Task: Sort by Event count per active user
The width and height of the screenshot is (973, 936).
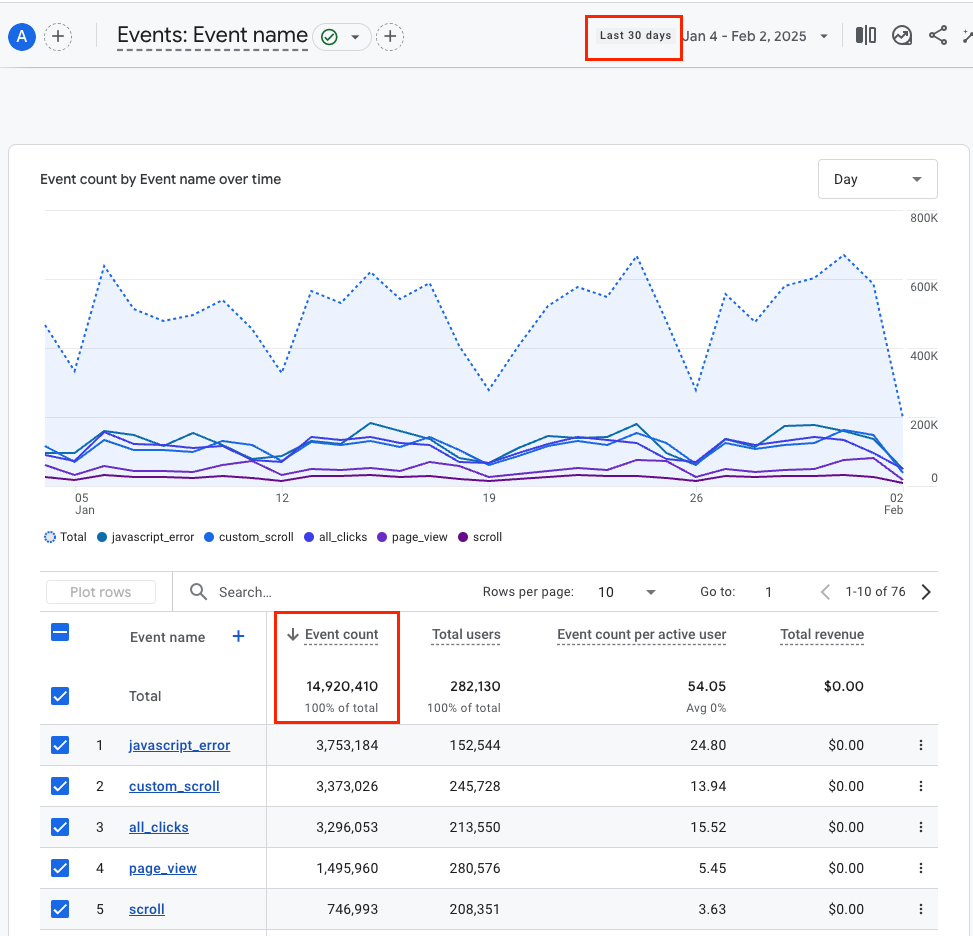Action: click(x=641, y=634)
